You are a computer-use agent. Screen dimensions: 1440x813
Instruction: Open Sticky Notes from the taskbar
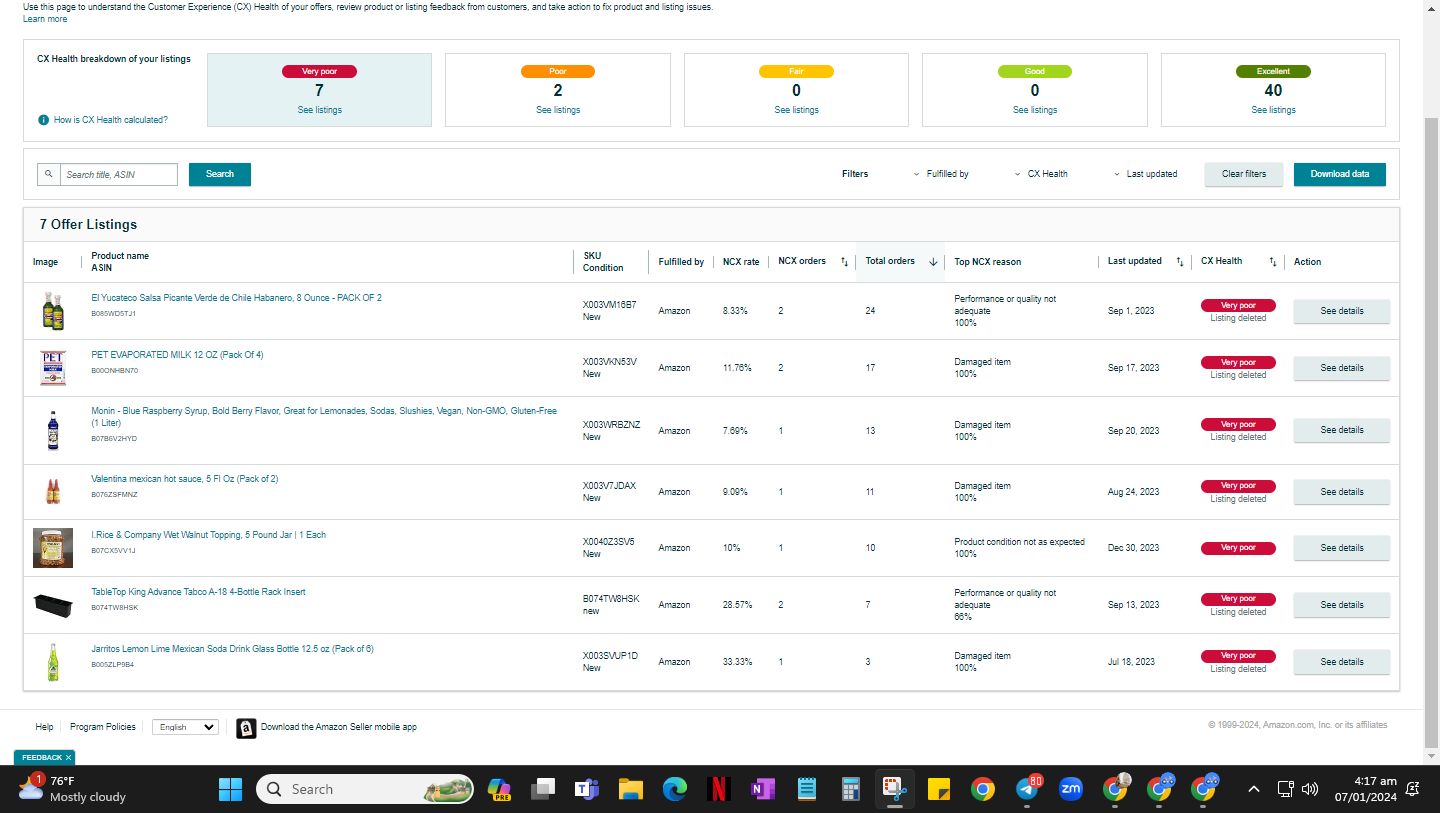(x=938, y=789)
